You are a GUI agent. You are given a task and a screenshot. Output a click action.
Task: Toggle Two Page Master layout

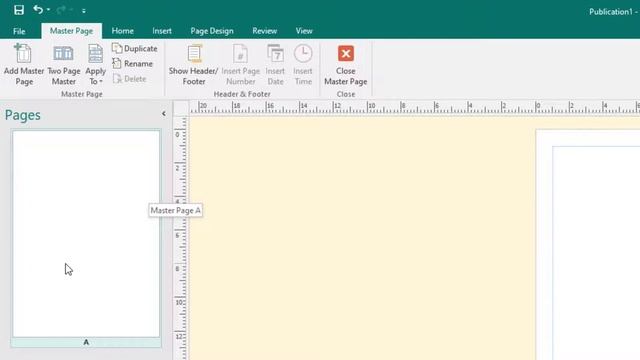pyautogui.click(x=64, y=64)
